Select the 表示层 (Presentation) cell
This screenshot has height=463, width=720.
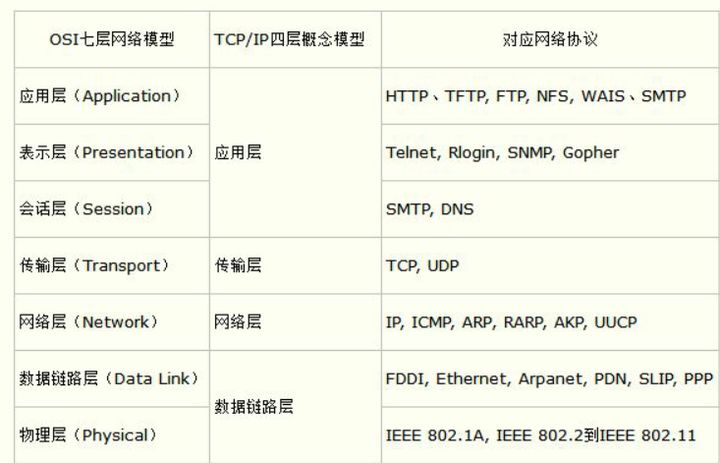[x=107, y=153]
